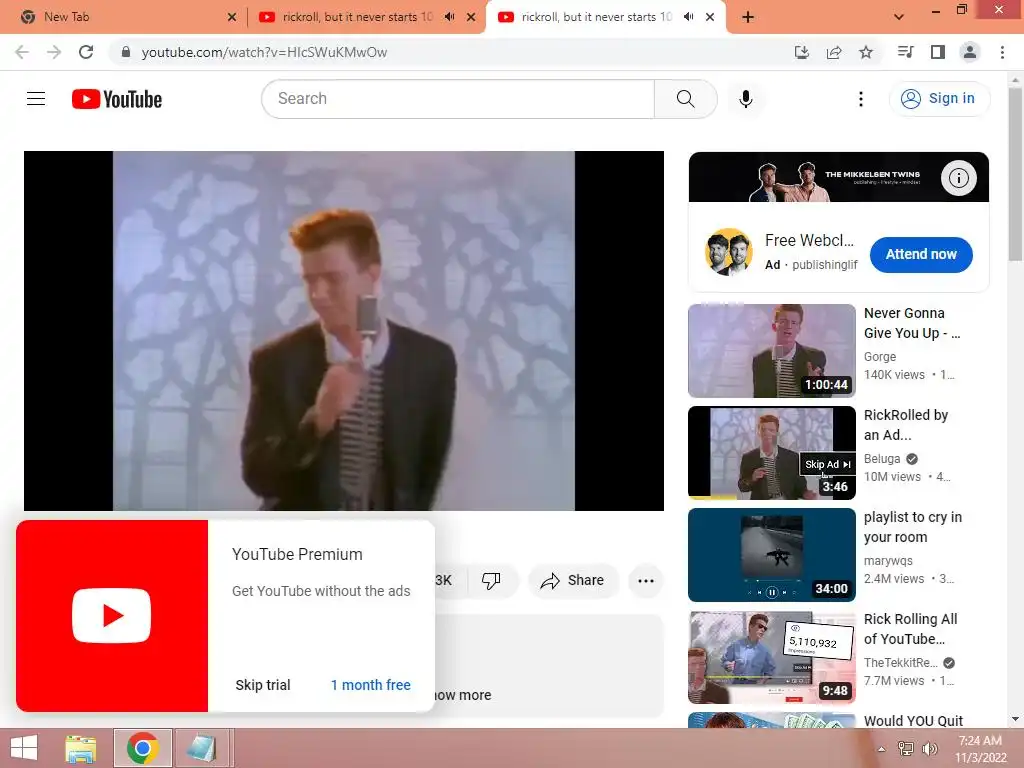Accept the 1 month free offer
The width and height of the screenshot is (1024, 768).
(370, 684)
